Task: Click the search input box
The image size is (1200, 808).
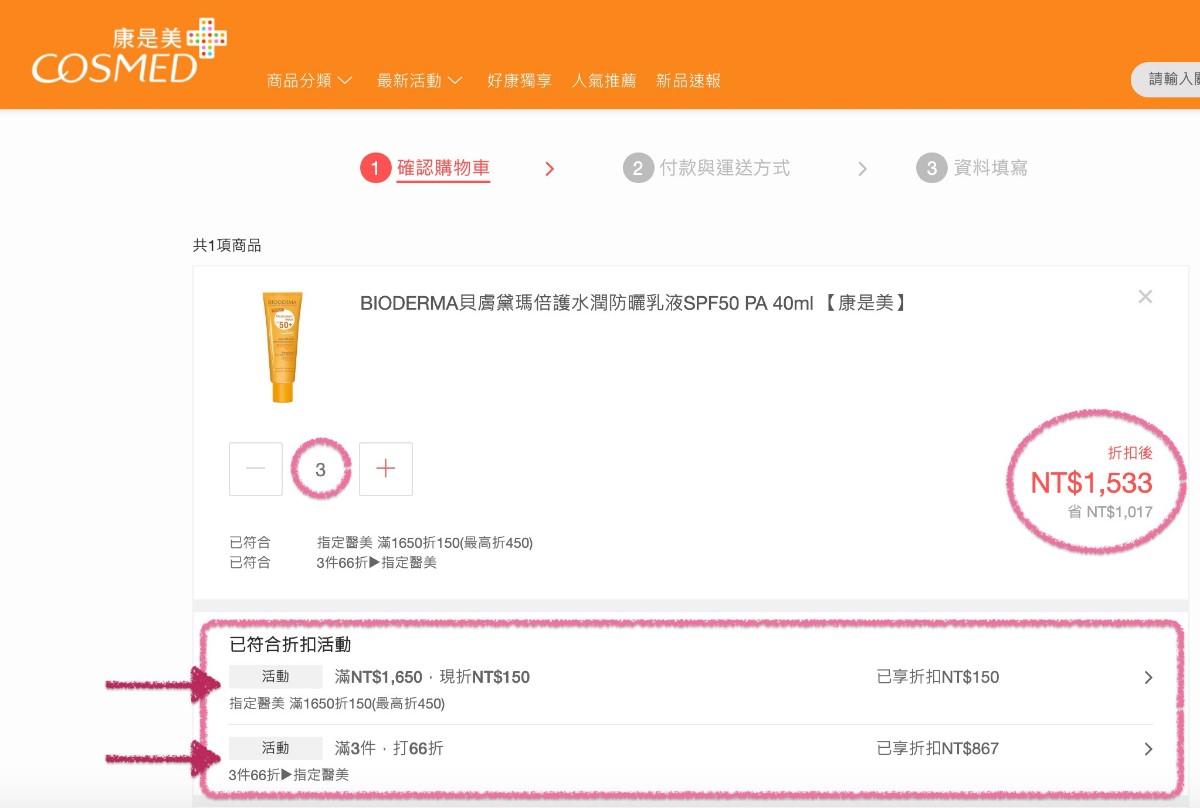Action: coord(1170,80)
